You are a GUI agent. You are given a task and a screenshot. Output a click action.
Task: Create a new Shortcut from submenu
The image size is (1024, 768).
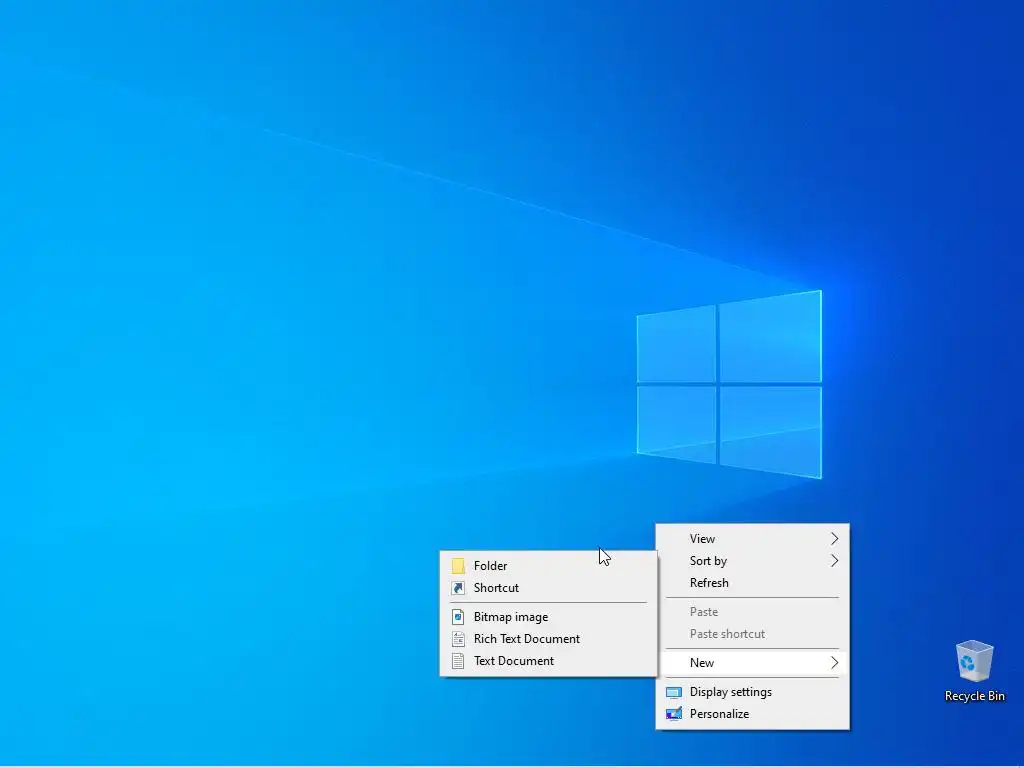coord(549,588)
